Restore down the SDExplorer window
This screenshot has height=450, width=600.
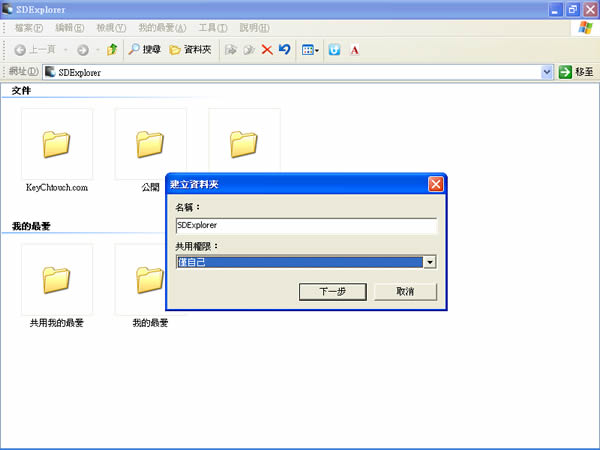573,10
